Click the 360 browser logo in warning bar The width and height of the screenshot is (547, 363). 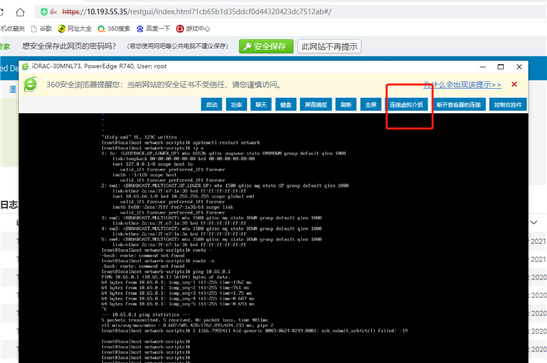coord(30,85)
